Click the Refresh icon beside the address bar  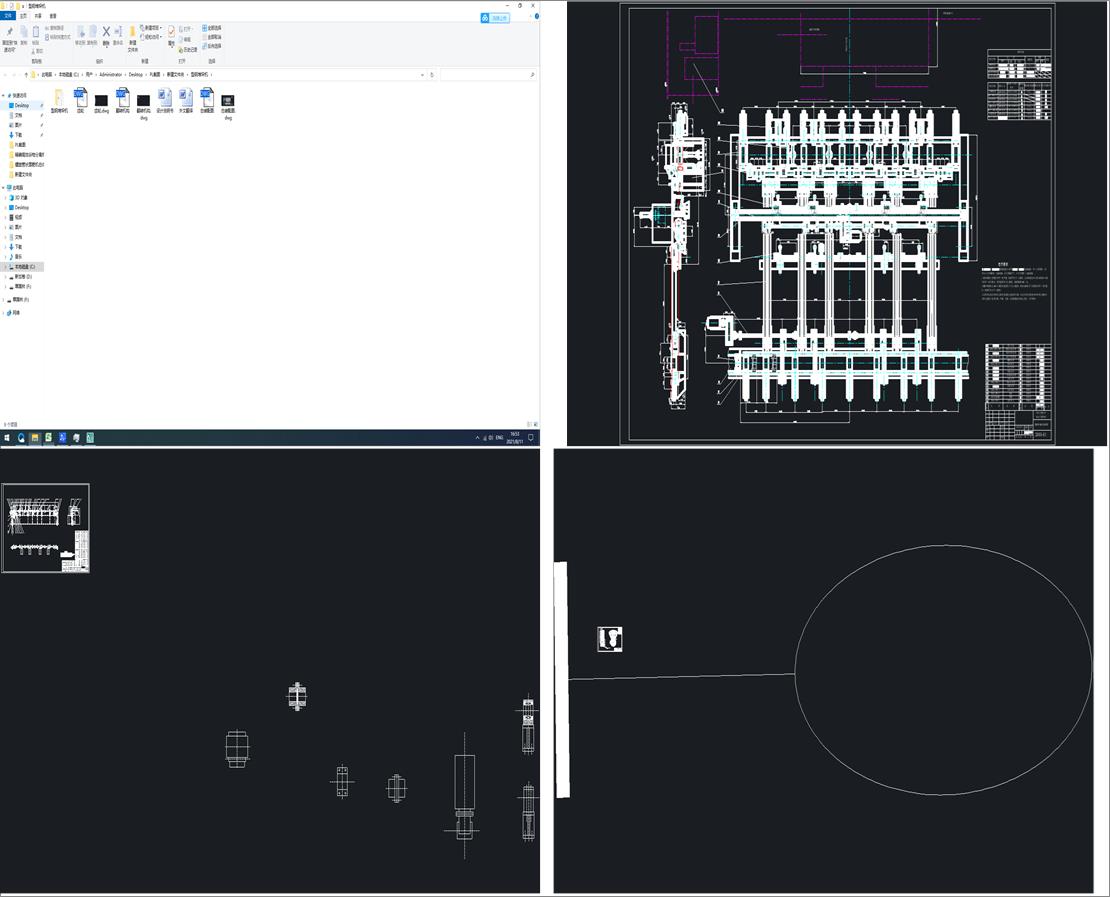click(432, 74)
